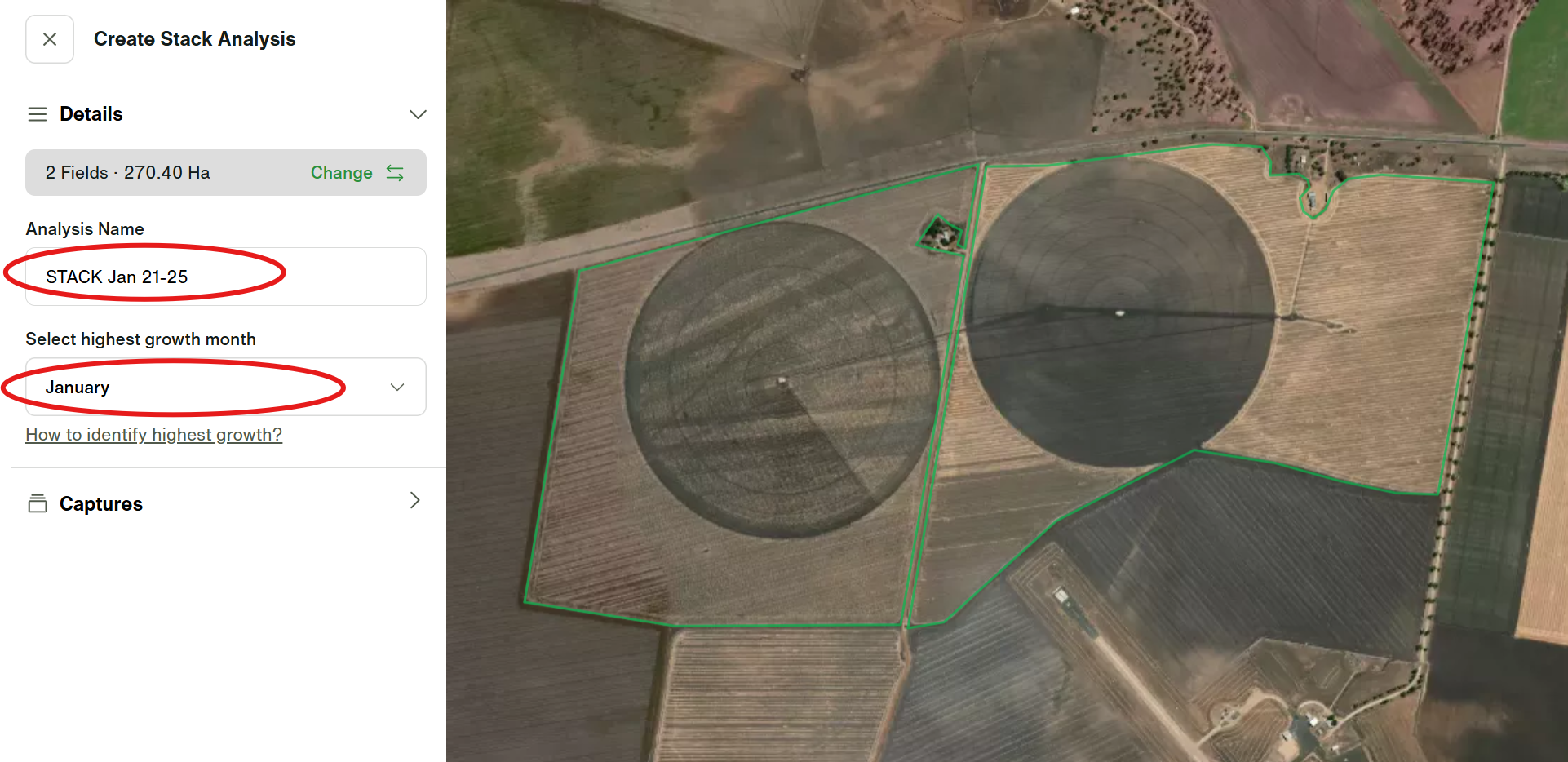Click the Details hamburger list icon
The image size is (1568, 762).
38,114
